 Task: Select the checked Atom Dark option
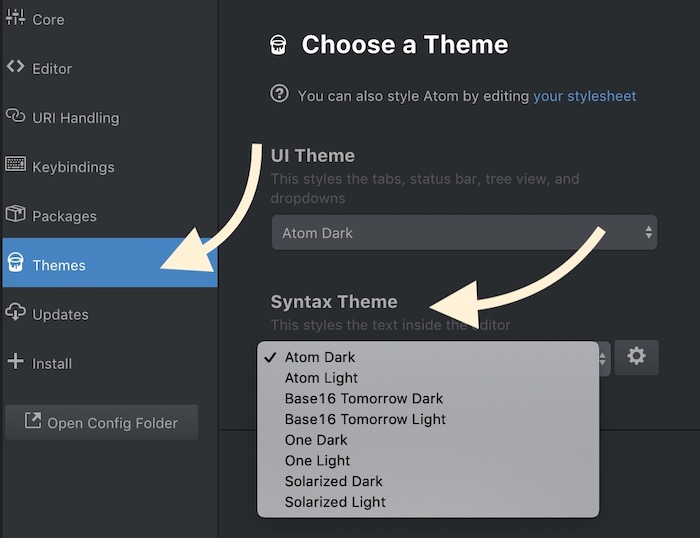[x=320, y=357]
